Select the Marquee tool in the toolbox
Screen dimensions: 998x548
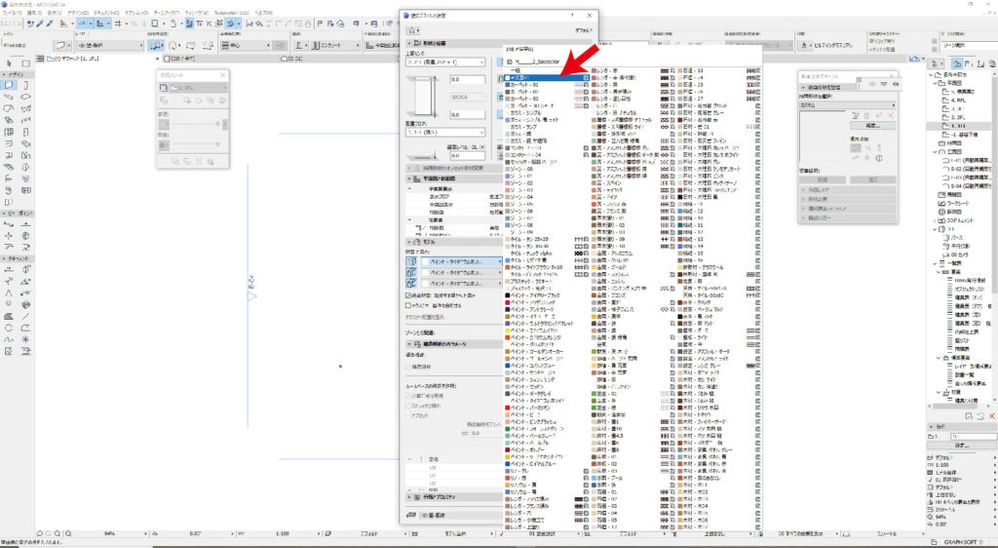click(x=26, y=63)
